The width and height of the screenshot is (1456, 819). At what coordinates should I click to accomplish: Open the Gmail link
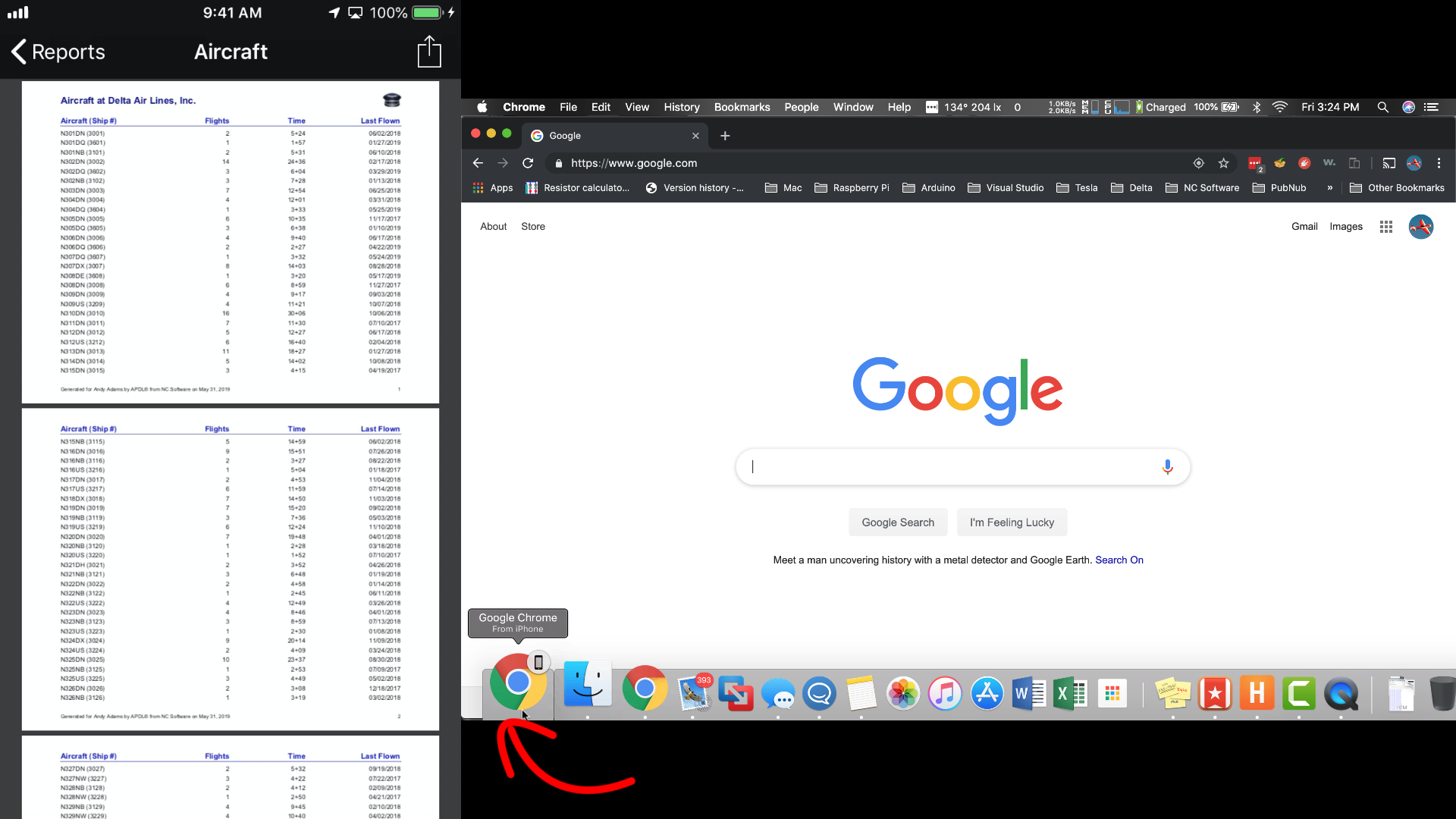point(1304,227)
